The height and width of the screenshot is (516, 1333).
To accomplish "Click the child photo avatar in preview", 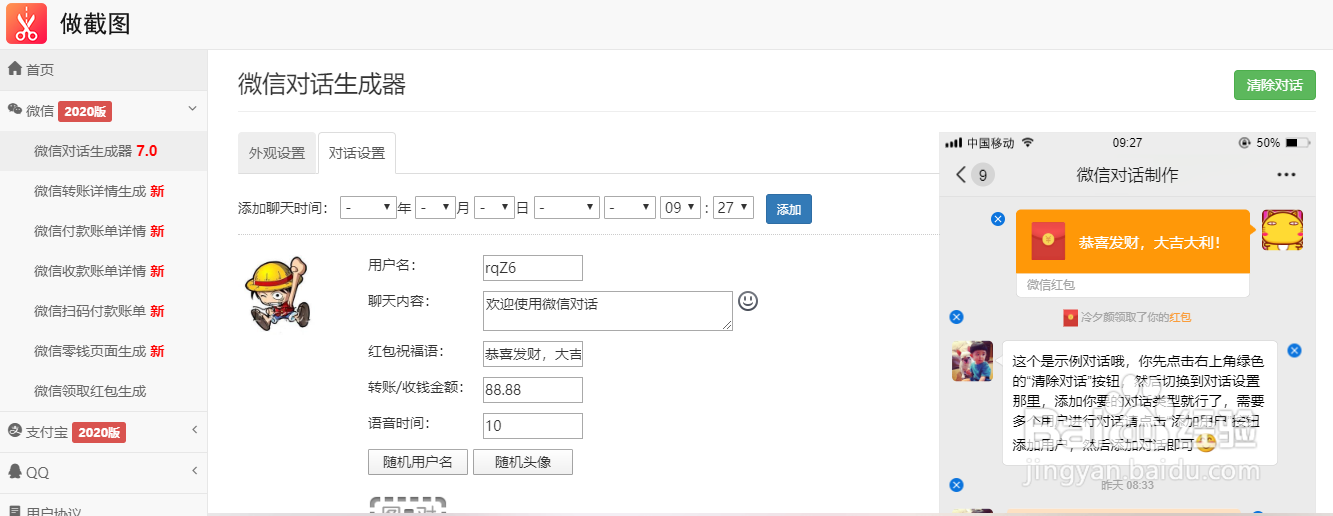I will pos(972,361).
